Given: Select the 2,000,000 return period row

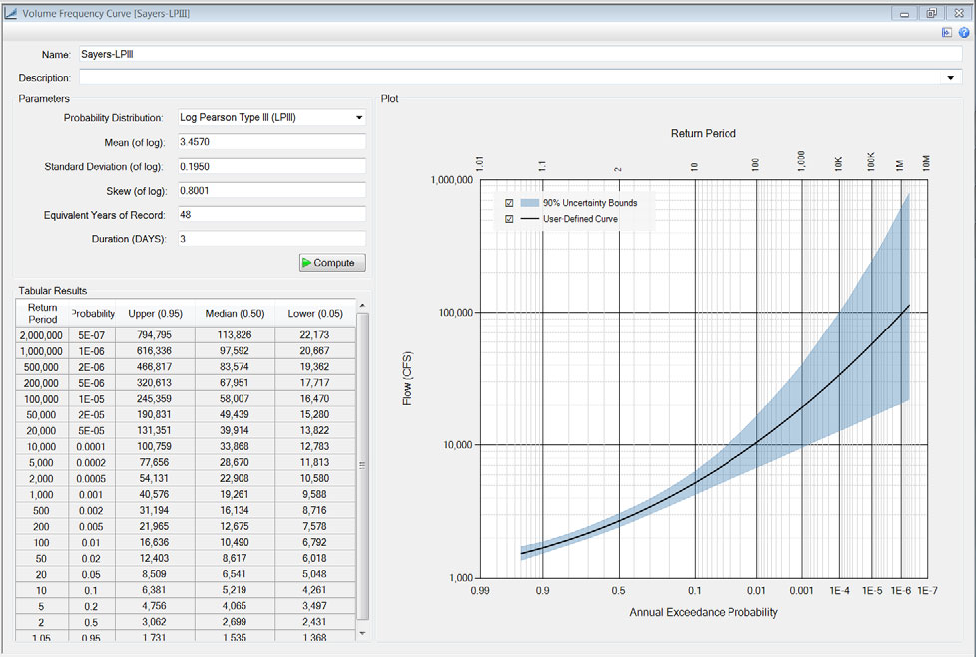Looking at the screenshot, I should (x=40, y=335).
